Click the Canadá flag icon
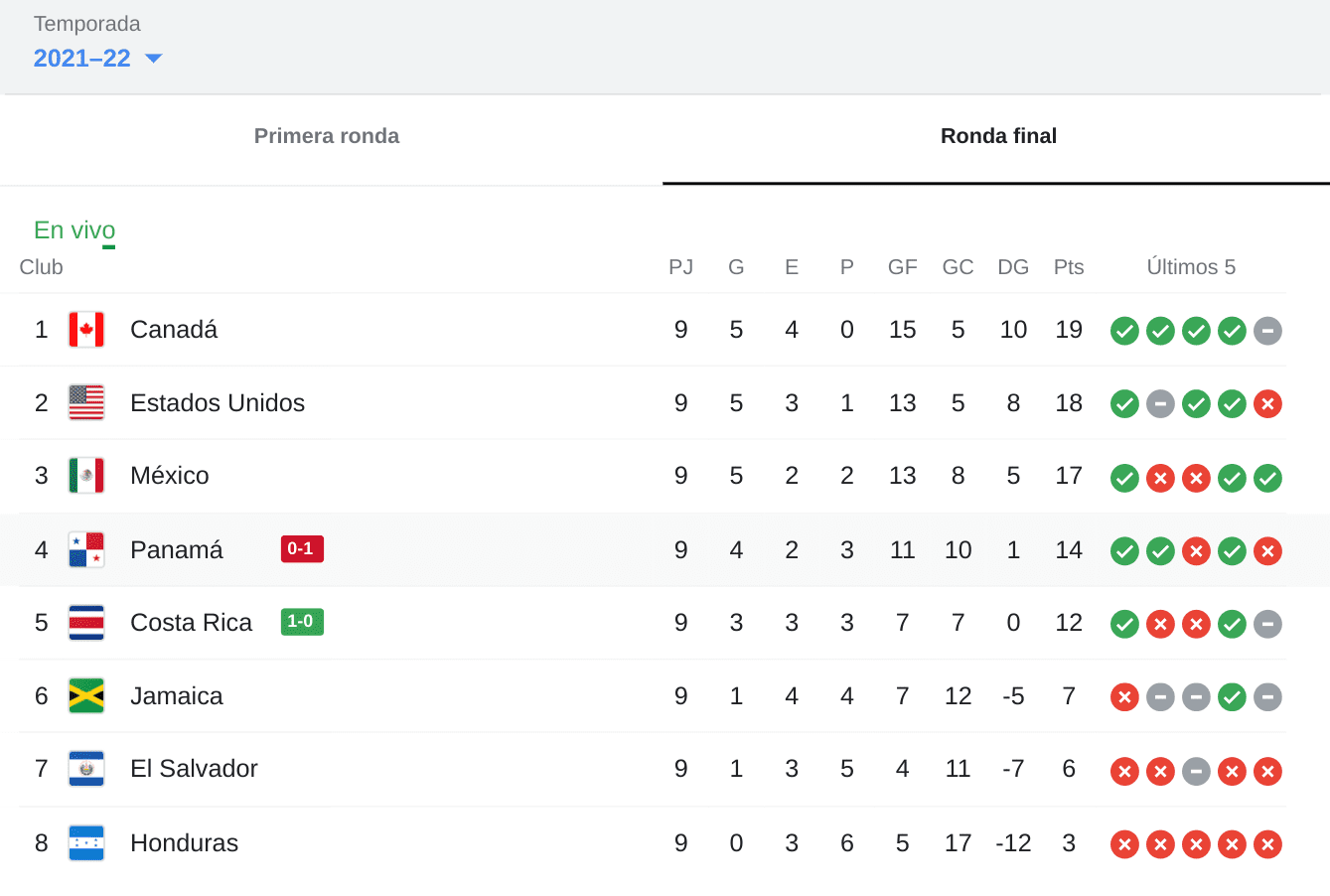1330x896 pixels. (x=86, y=330)
